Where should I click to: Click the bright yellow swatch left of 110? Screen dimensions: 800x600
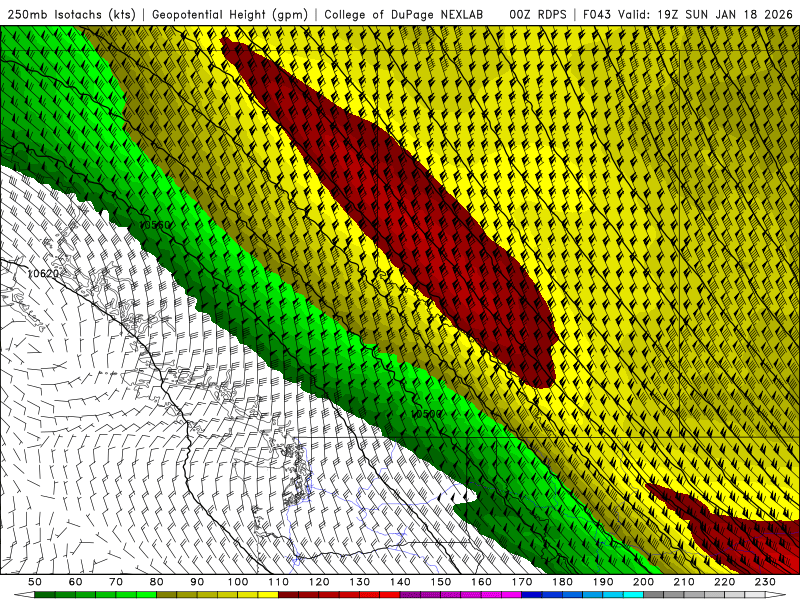268,595
